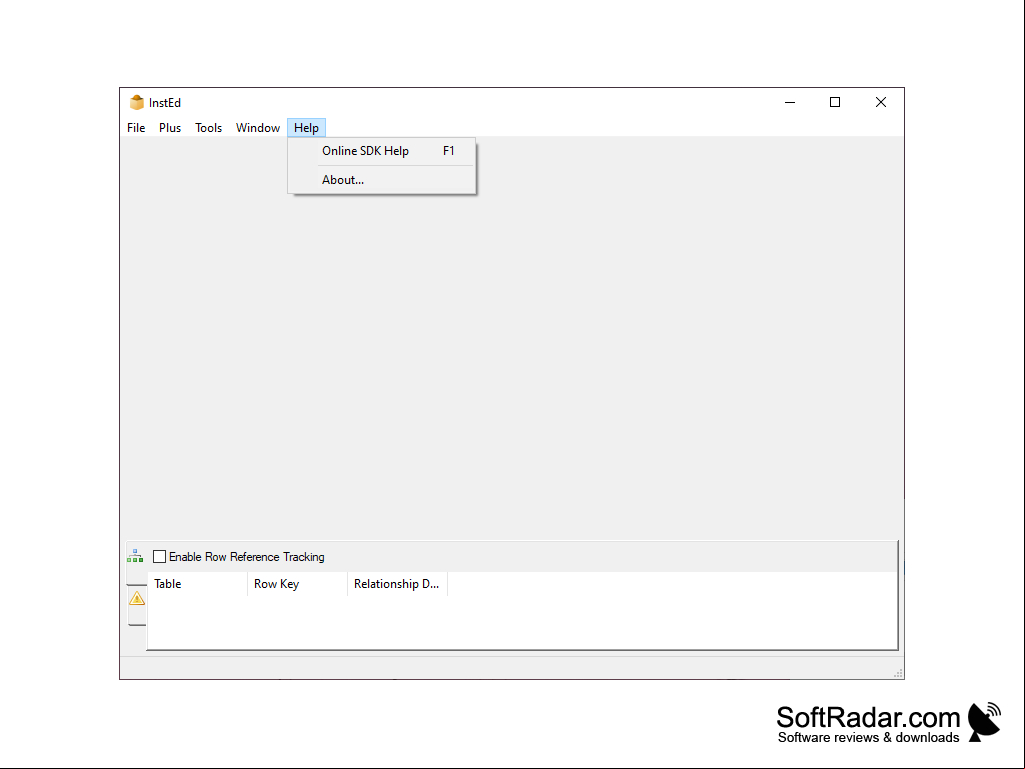Open the Tools menu
Viewport: 1025px width, 769px height.
point(209,128)
